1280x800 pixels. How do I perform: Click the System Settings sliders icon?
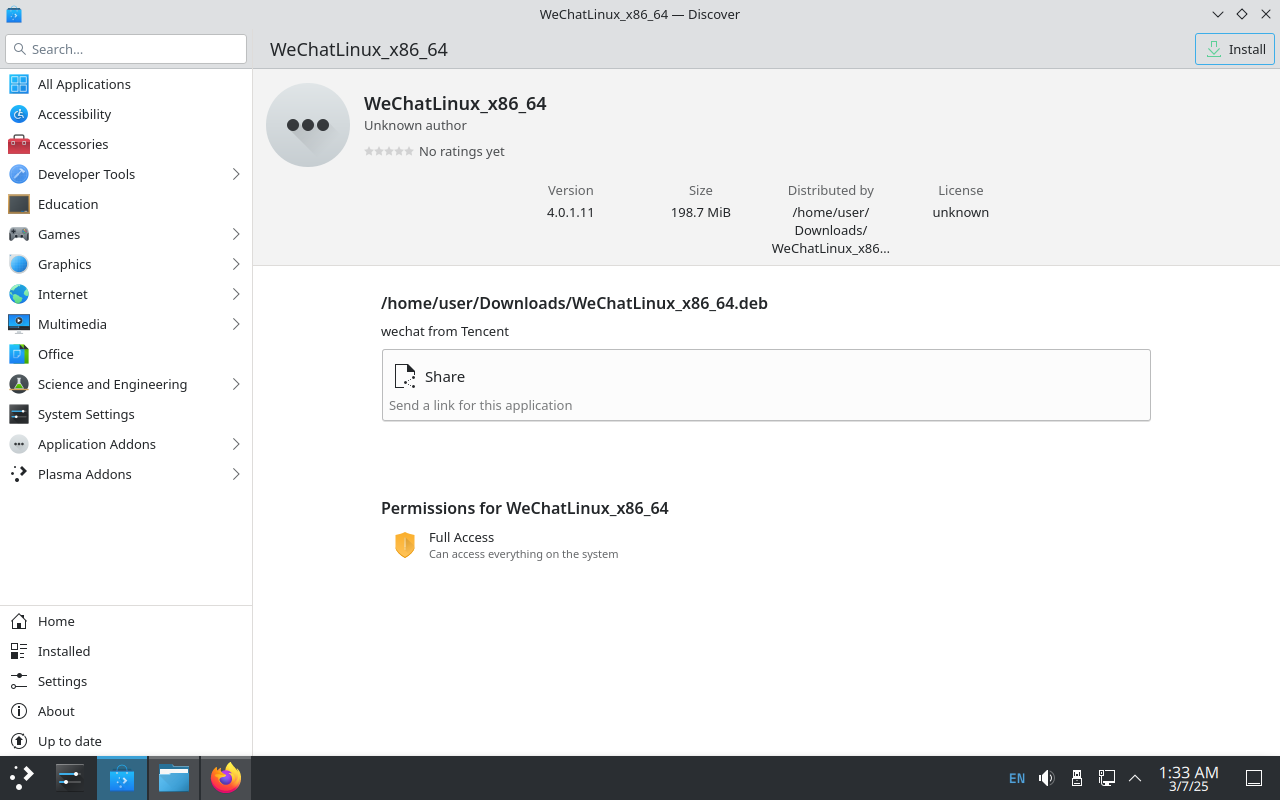pyautogui.click(x=19, y=414)
